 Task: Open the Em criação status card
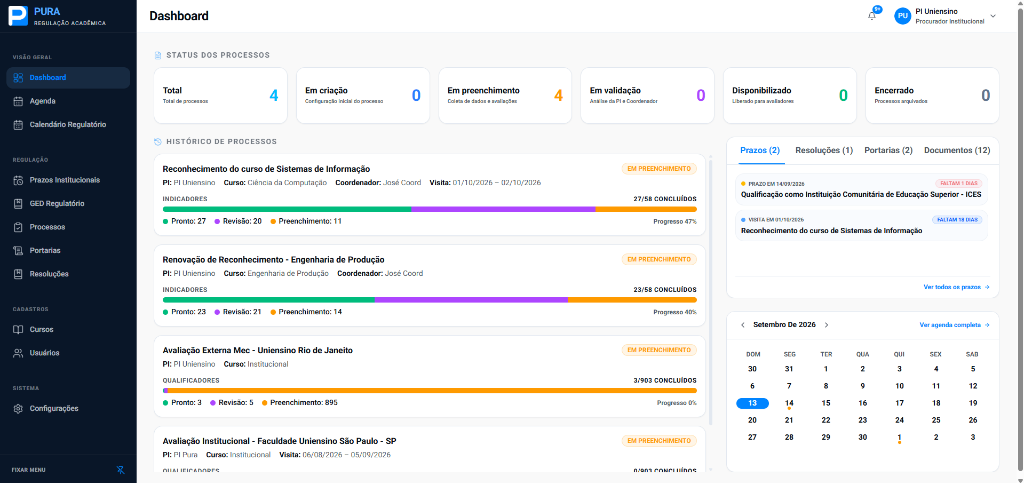pyautogui.click(x=363, y=95)
